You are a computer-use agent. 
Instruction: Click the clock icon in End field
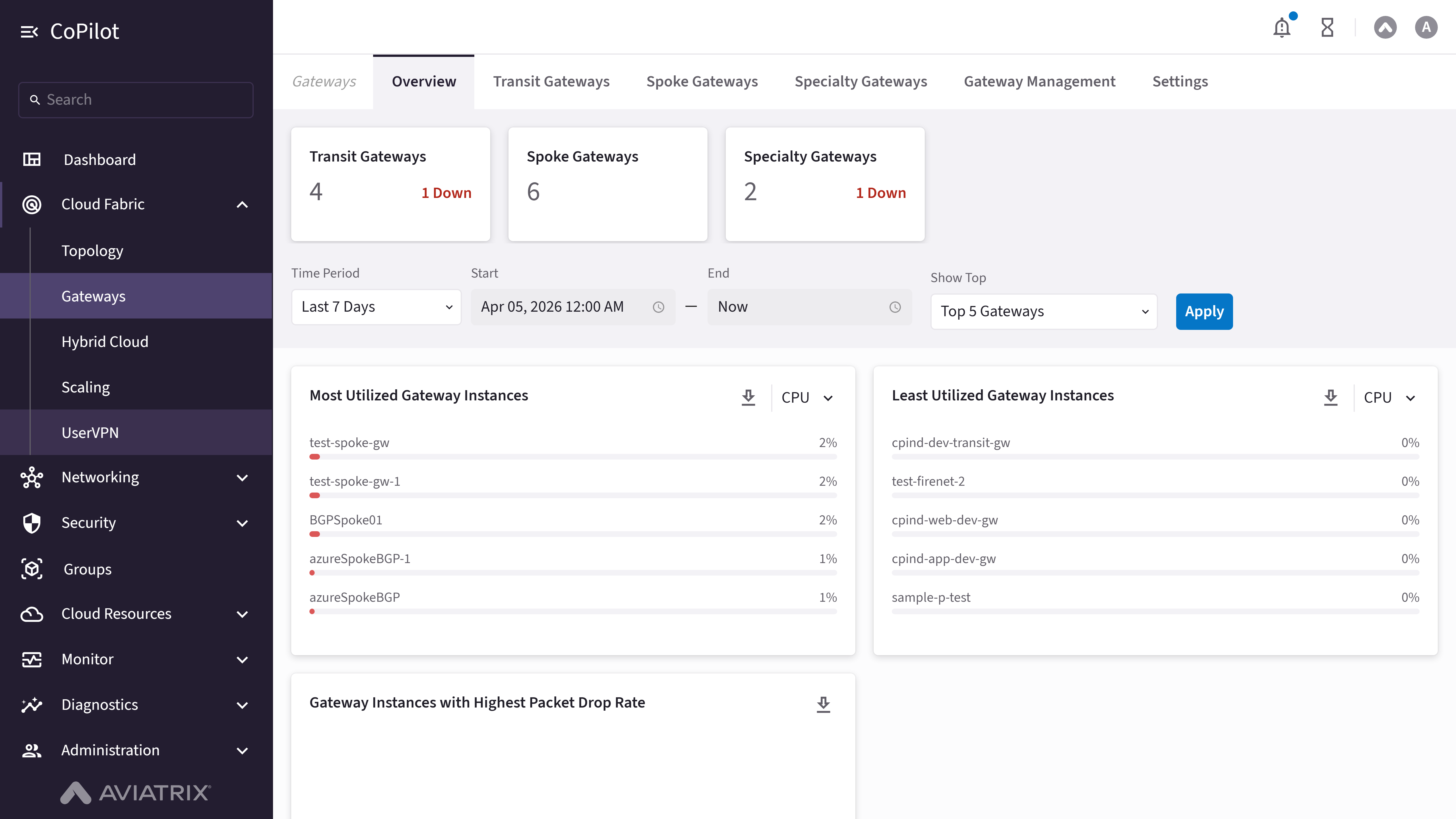click(895, 307)
